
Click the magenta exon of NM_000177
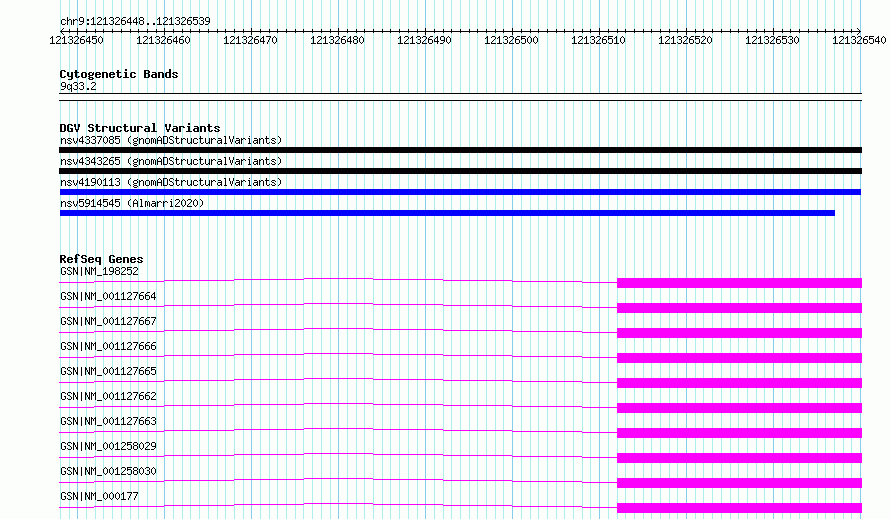(x=740, y=508)
